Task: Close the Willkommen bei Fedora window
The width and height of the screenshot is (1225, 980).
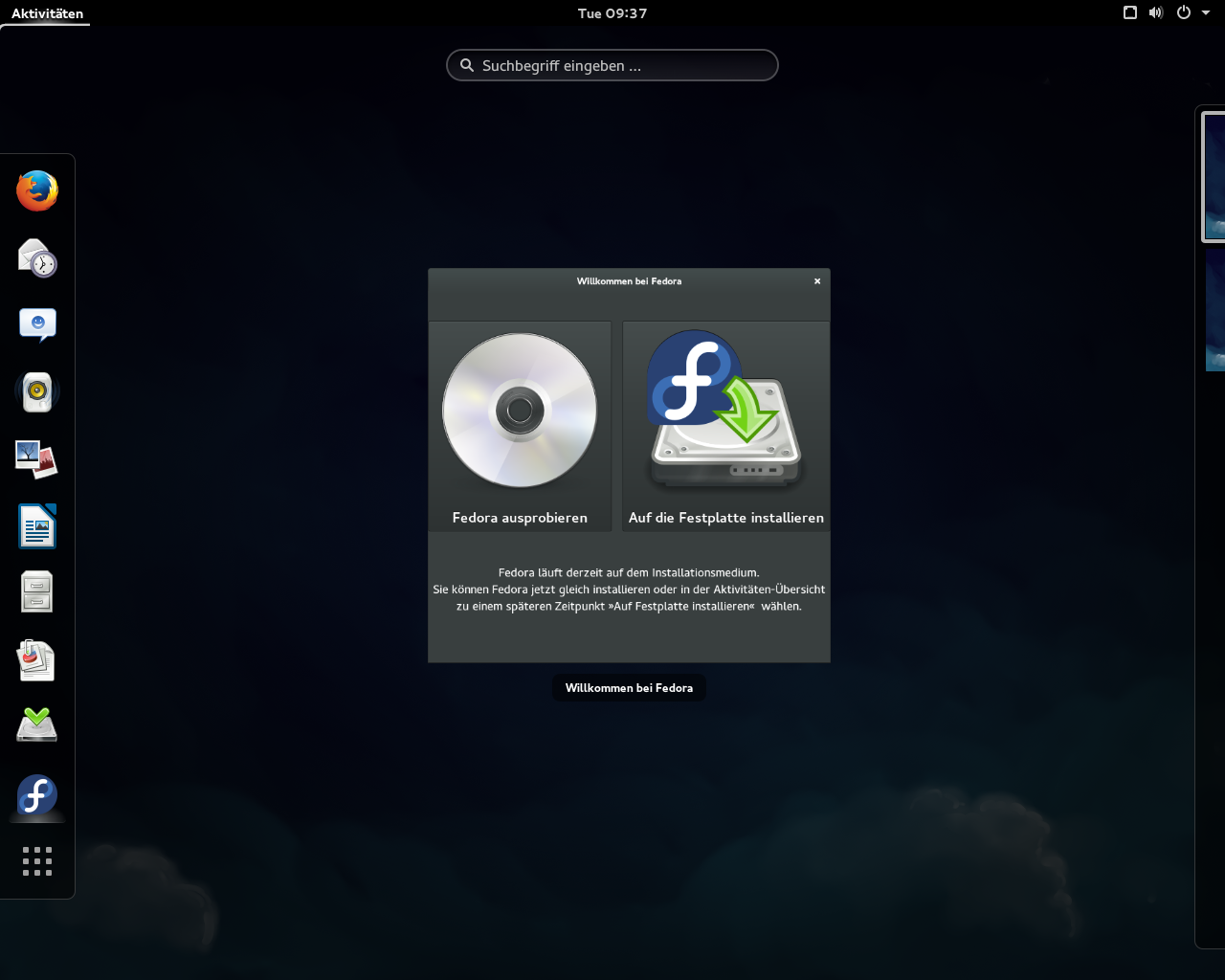Action: point(817,281)
